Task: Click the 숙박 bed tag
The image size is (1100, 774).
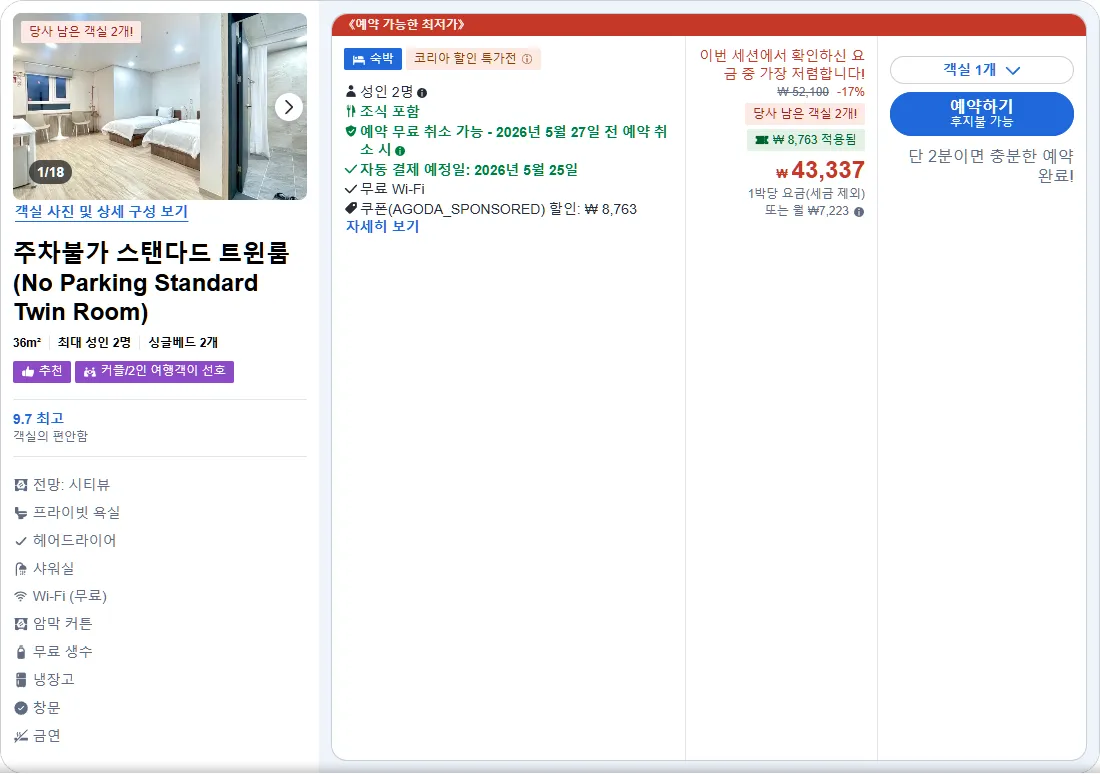Action: click(373, 59)
